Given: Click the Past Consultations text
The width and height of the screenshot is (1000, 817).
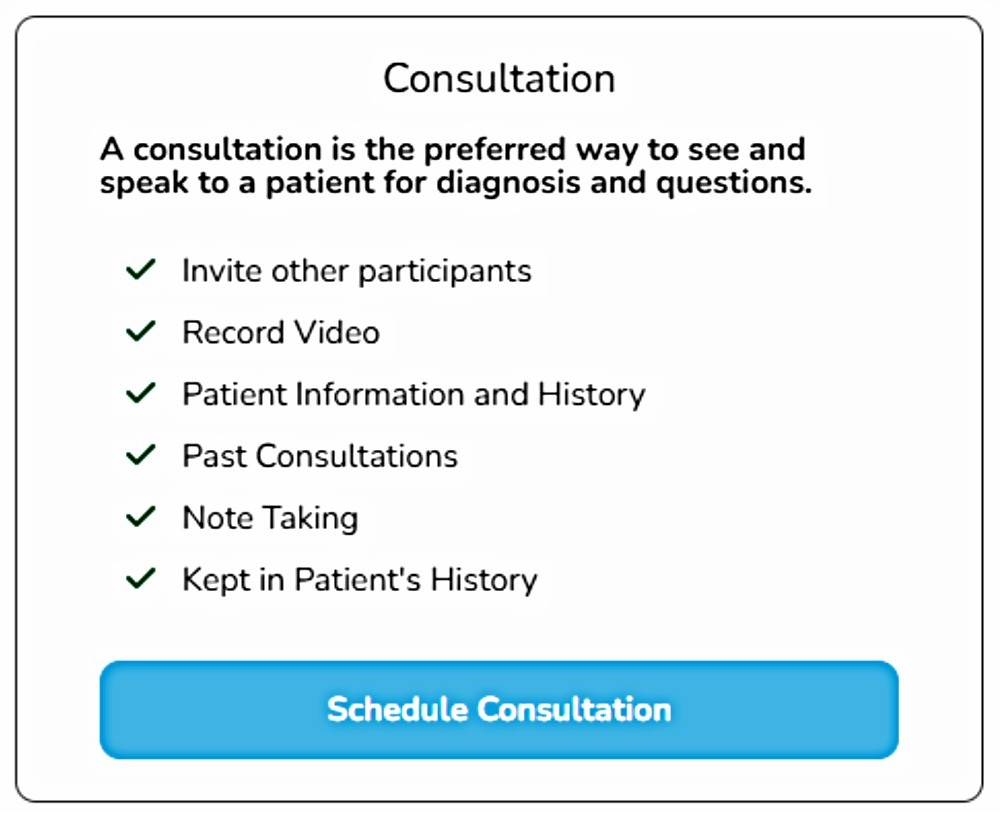Looking at the screenshot, I should pos(319,457).
